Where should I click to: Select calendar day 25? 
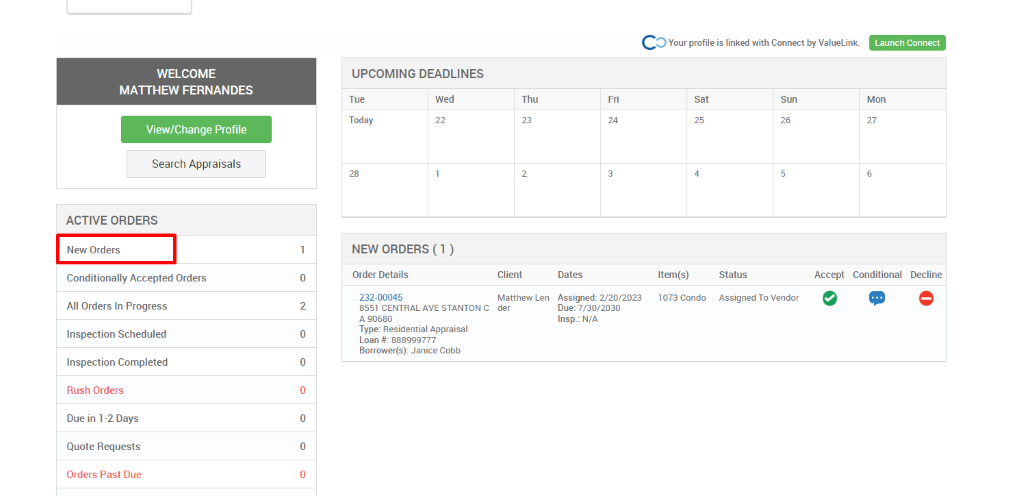729,136
